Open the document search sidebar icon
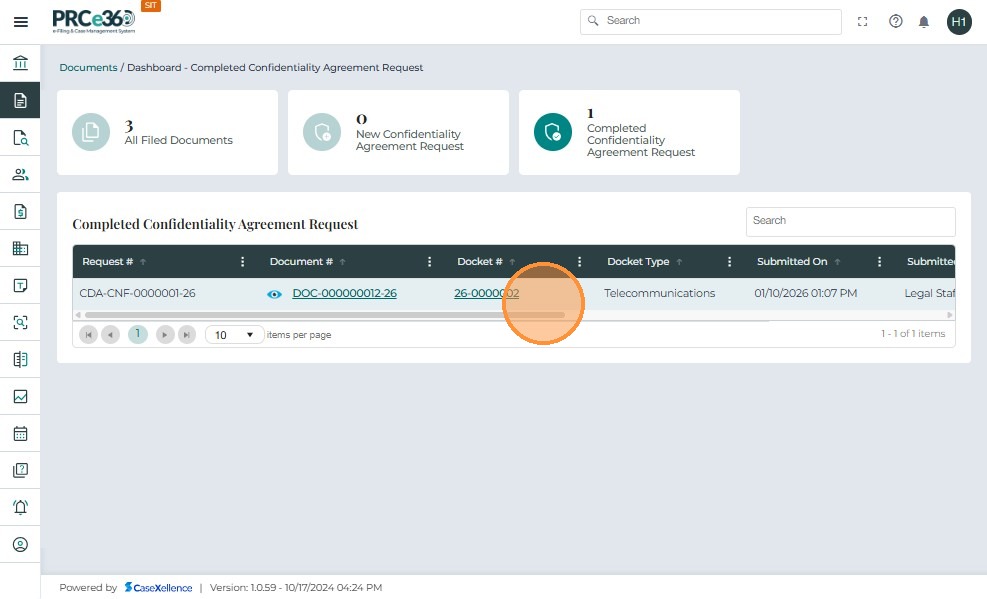This screenshot has width=987, height=599. click(x=20, y=137)
